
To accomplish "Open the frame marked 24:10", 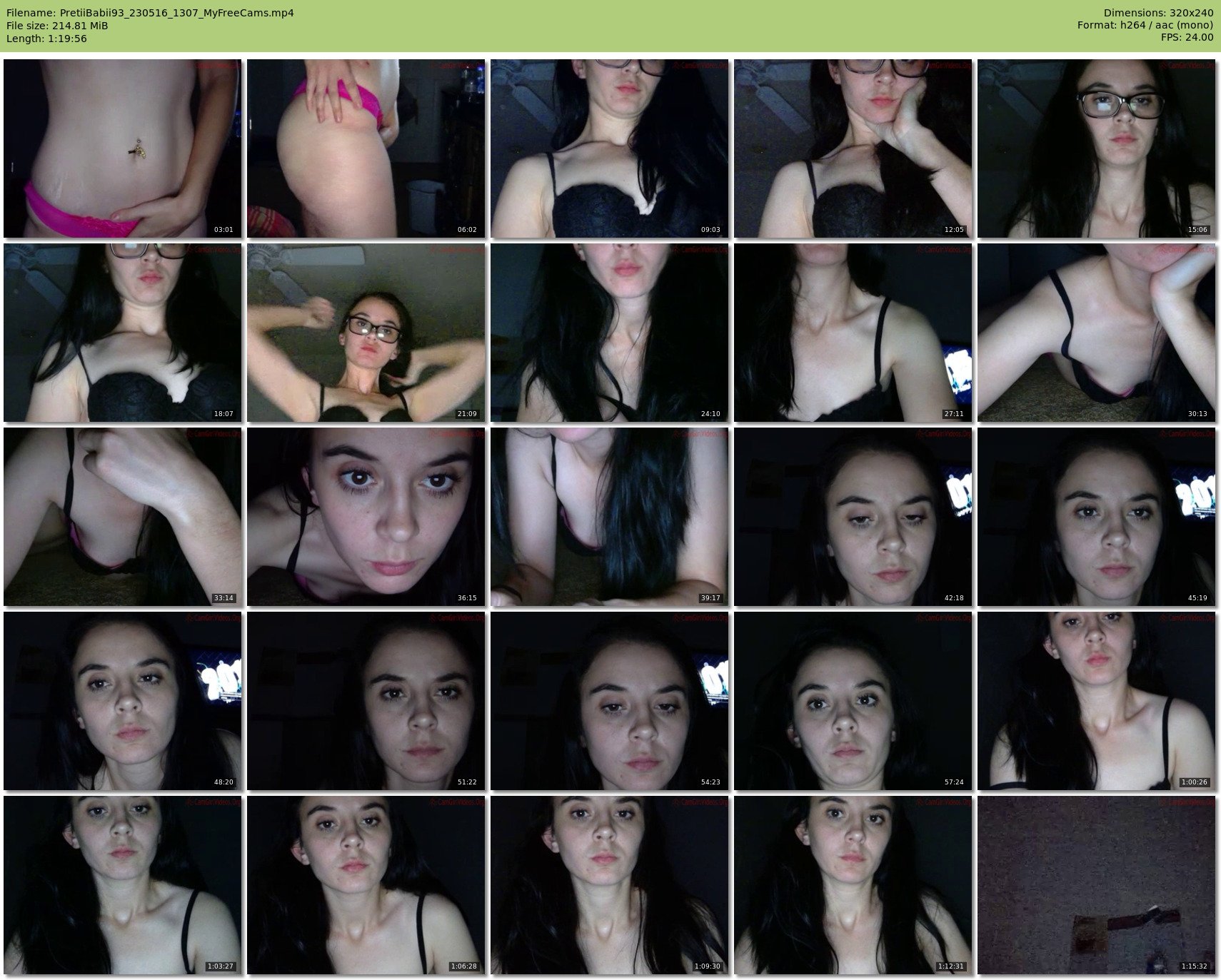I will point(609,333).
